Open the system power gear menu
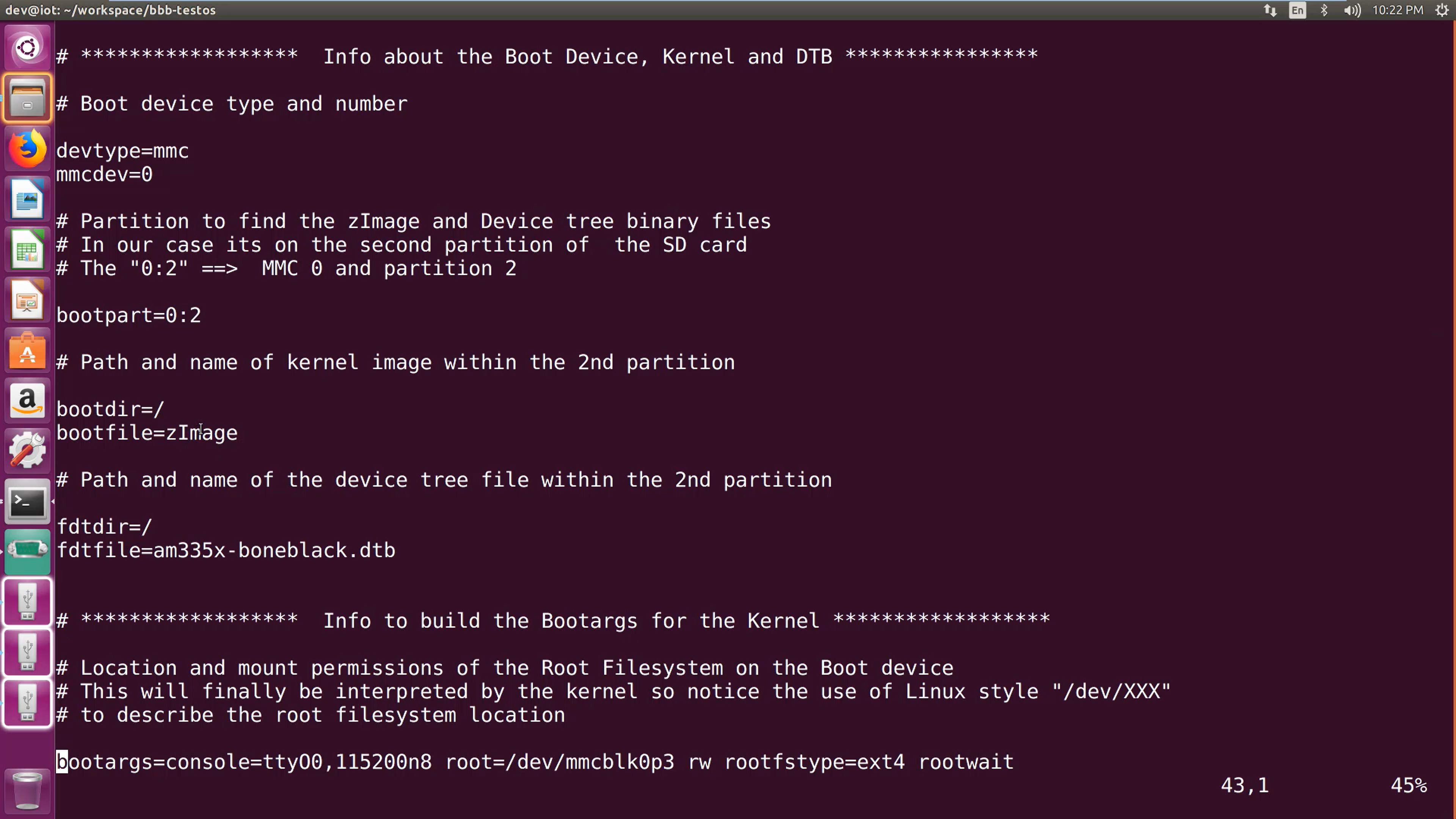This screenshot has height=819, width=1456. coord(1442,10)
